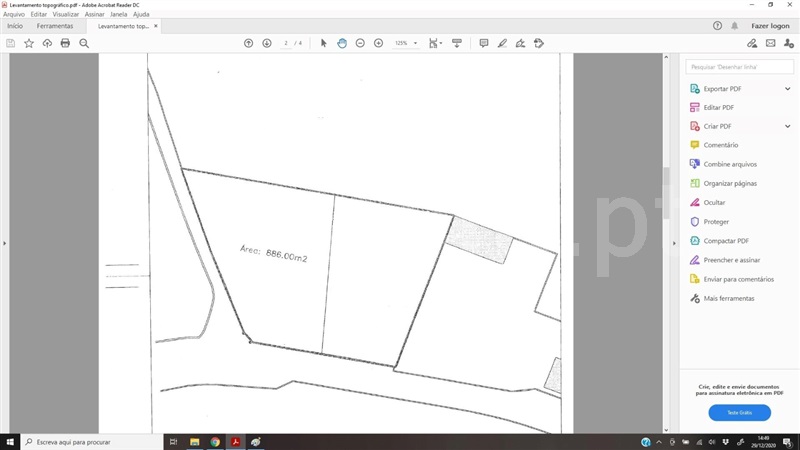Zoom out with the minus icon

click(360, 43)
